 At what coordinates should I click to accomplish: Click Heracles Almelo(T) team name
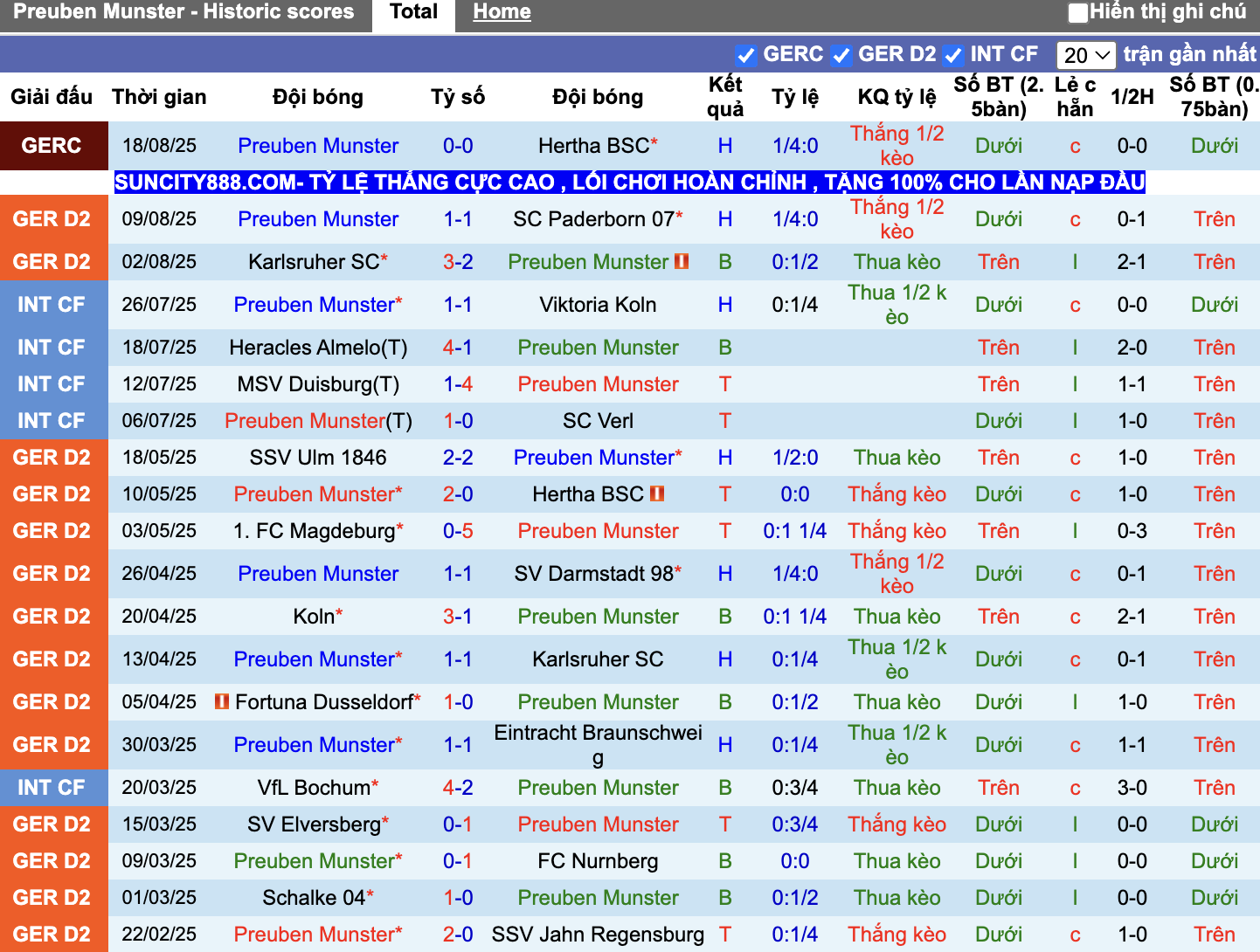click(318, 348)
